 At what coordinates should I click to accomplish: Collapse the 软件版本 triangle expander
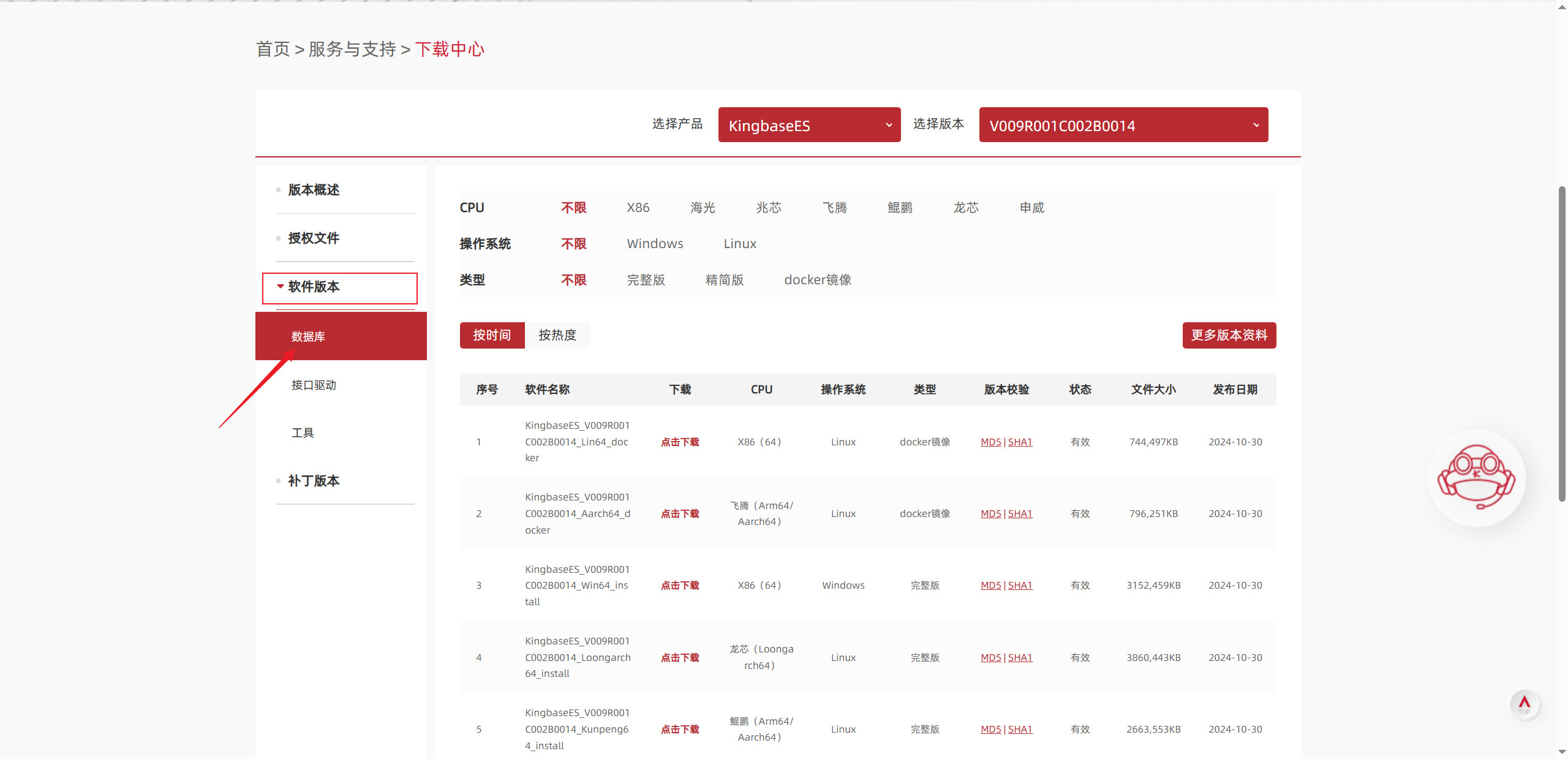(x=280, y=287)
